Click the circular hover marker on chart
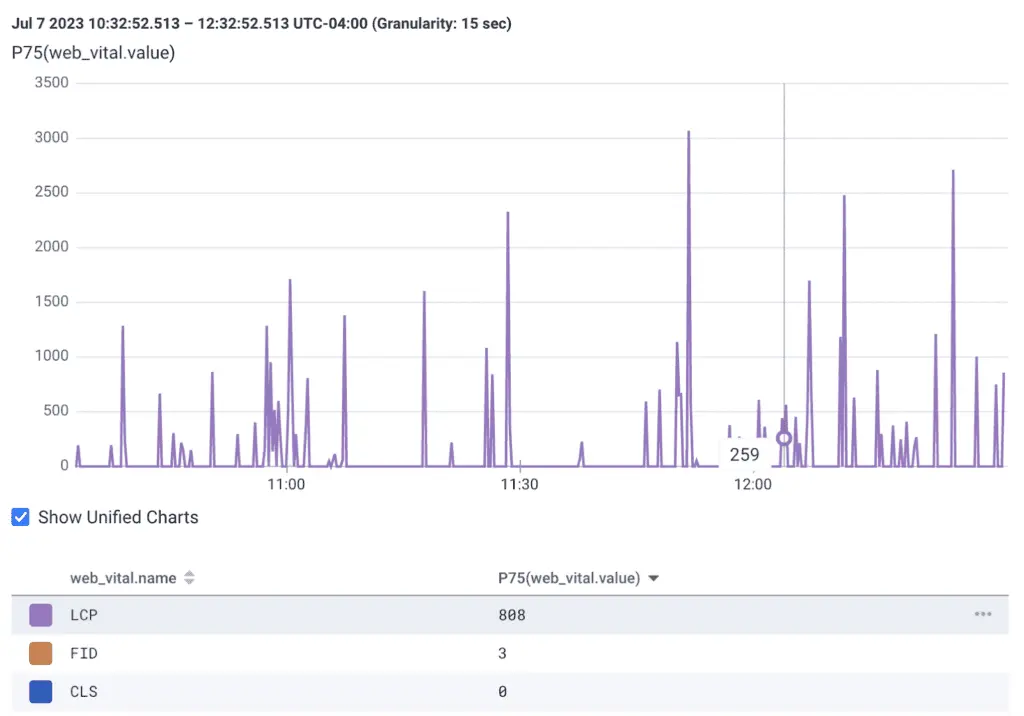The image size is (1024, 716). coord(784,438)
